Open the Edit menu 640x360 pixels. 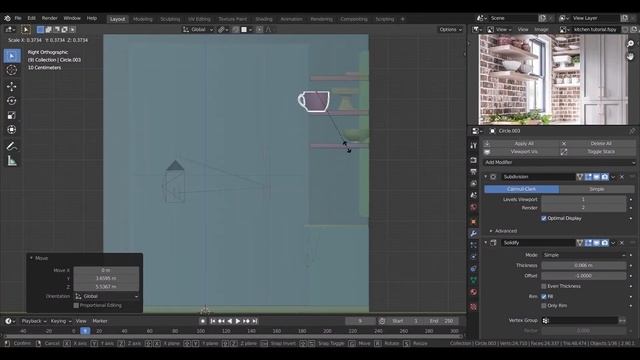(31, 18)
